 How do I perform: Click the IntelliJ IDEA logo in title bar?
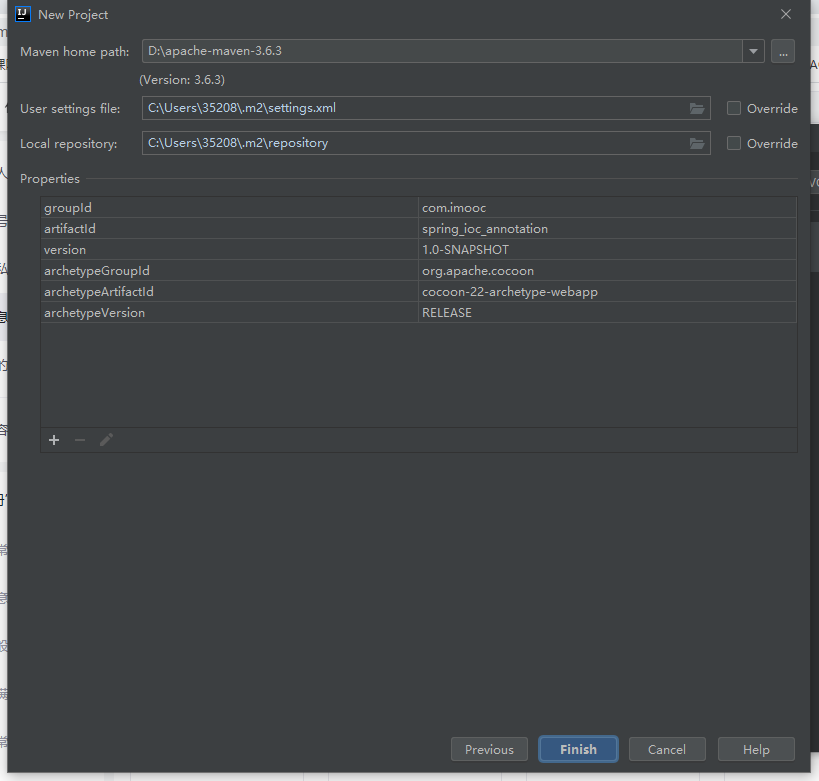click(x=23, y=14)
